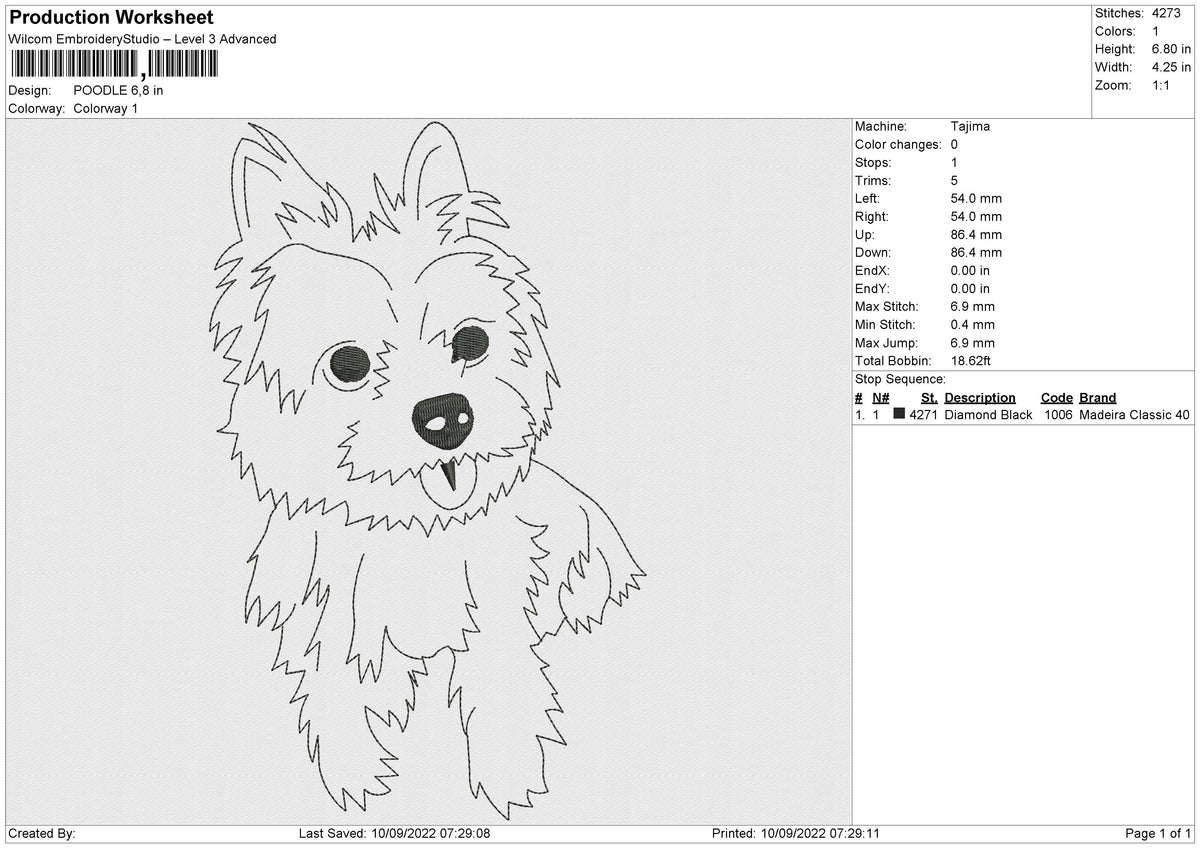Click the thread code 1006
This screenshot has height=848, width=1200.
click(x=1058, y=415)
